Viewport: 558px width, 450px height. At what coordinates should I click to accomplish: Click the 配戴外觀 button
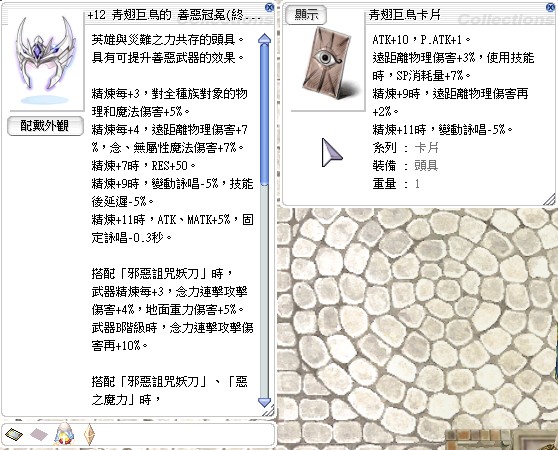(45, 126)
